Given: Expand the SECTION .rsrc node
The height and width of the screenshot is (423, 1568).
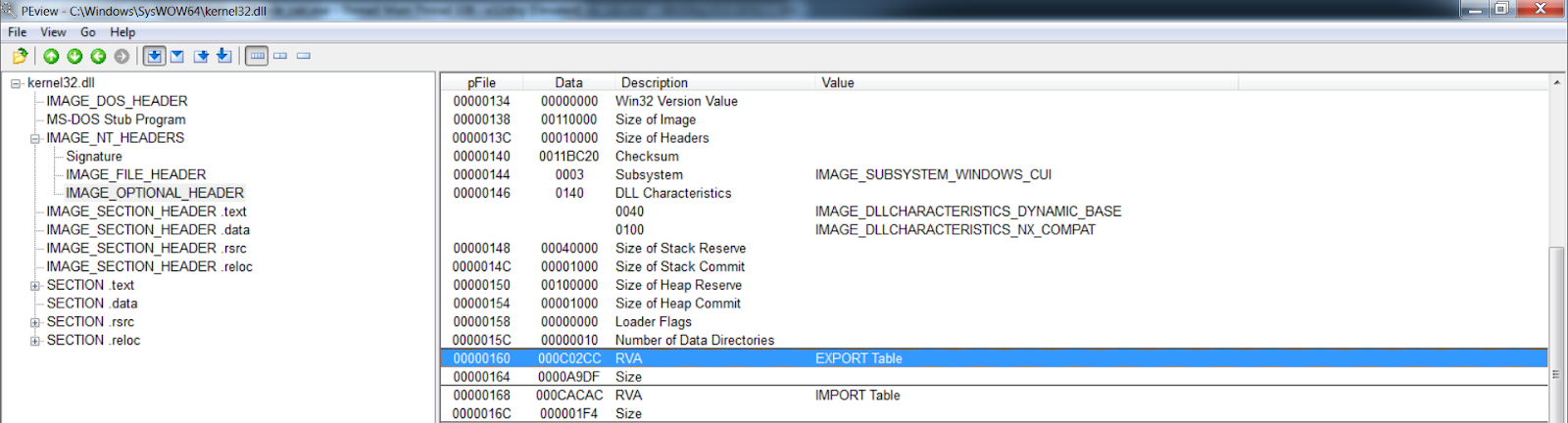Looking at the screenshot, I should [x=35, y=322].
